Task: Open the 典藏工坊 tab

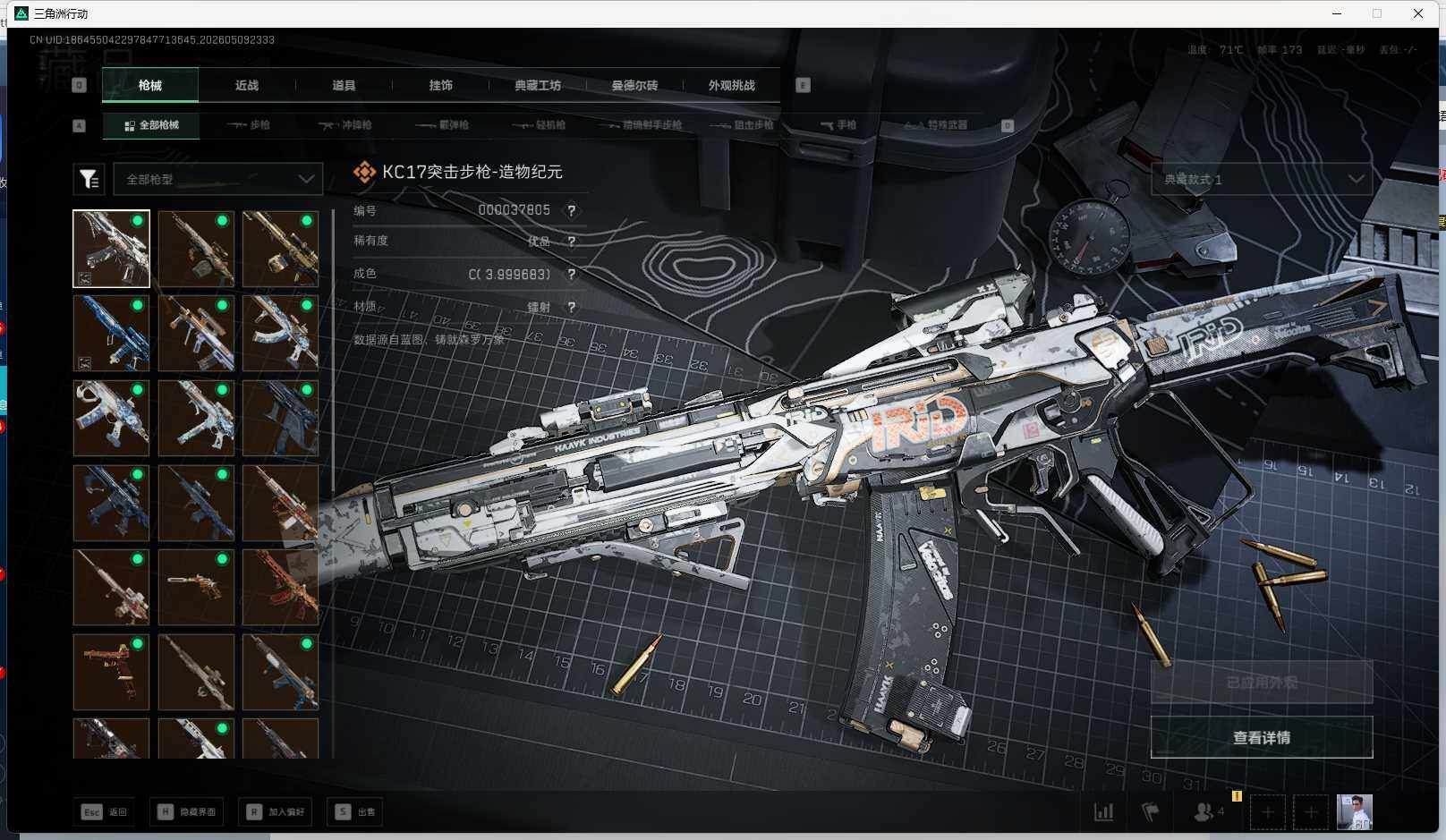Action: (x=538, y=85)
